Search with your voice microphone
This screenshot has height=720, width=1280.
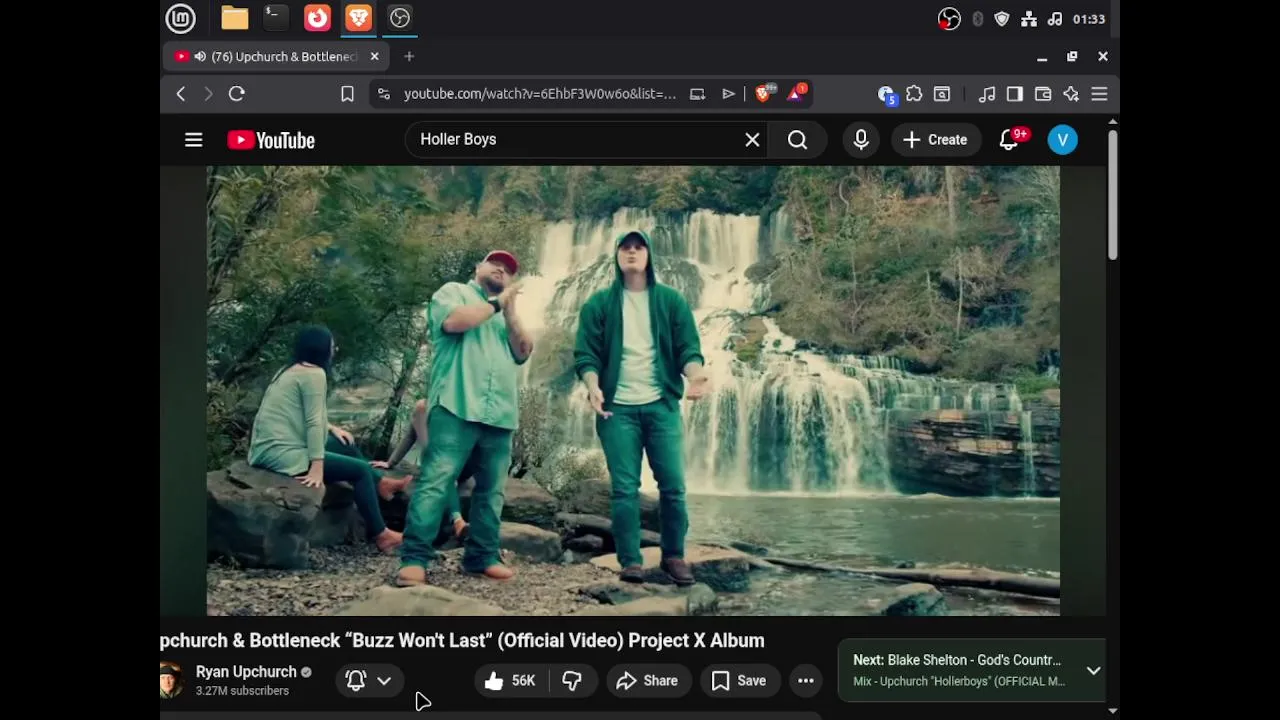[861, 140]
